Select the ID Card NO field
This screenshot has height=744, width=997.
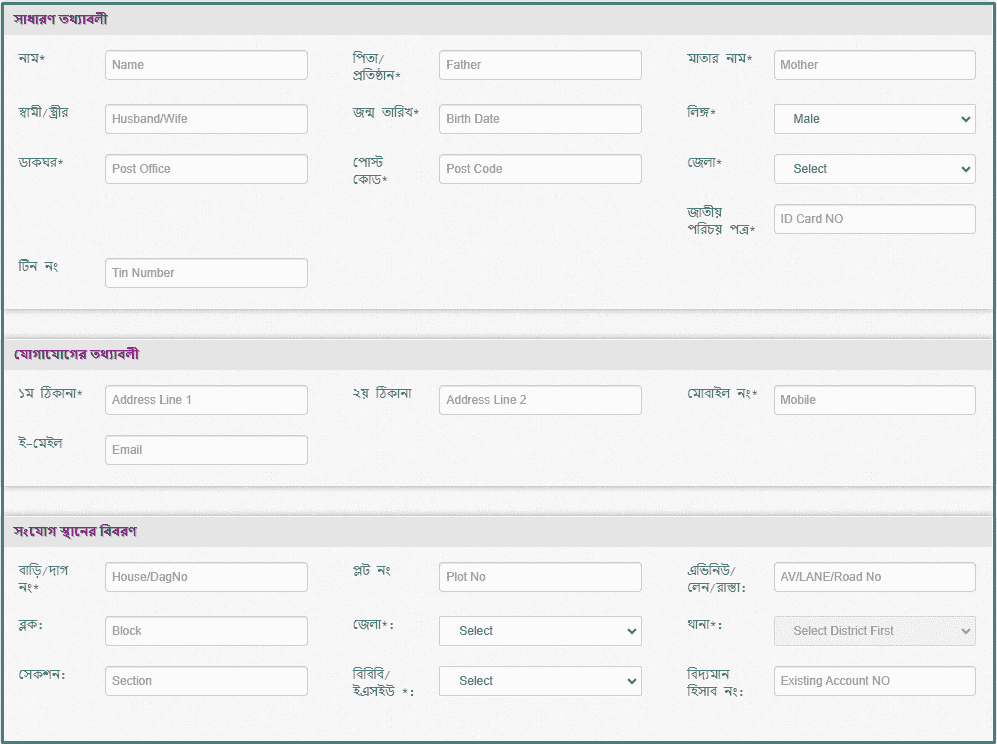pos(874,219)
